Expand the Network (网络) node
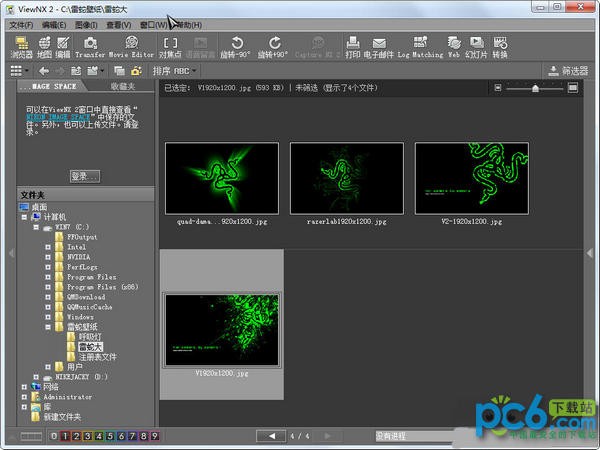Image resolution: width=600 pixels, height=450 pixels. coord(24,387)
